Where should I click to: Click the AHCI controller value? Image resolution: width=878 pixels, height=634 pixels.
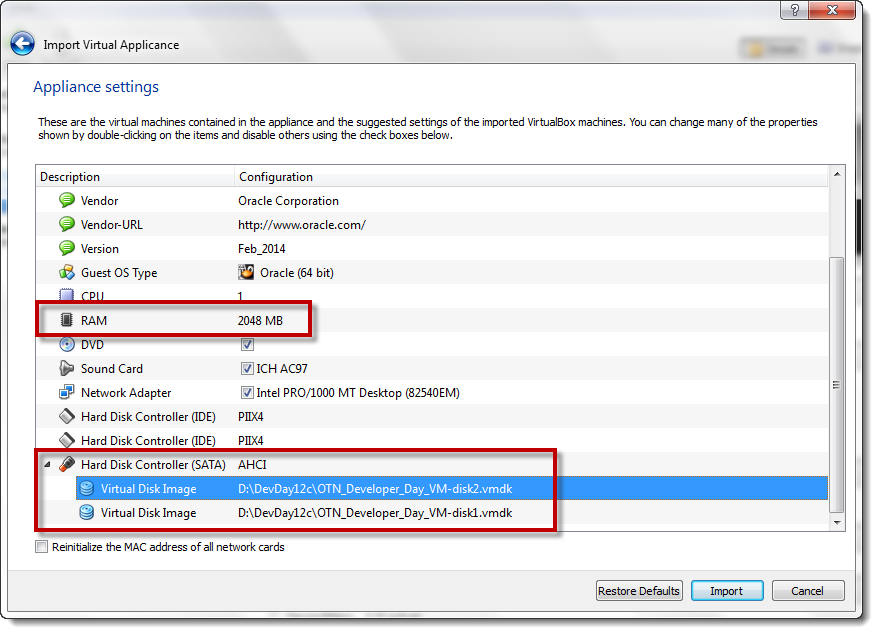(x=253, y=465)
